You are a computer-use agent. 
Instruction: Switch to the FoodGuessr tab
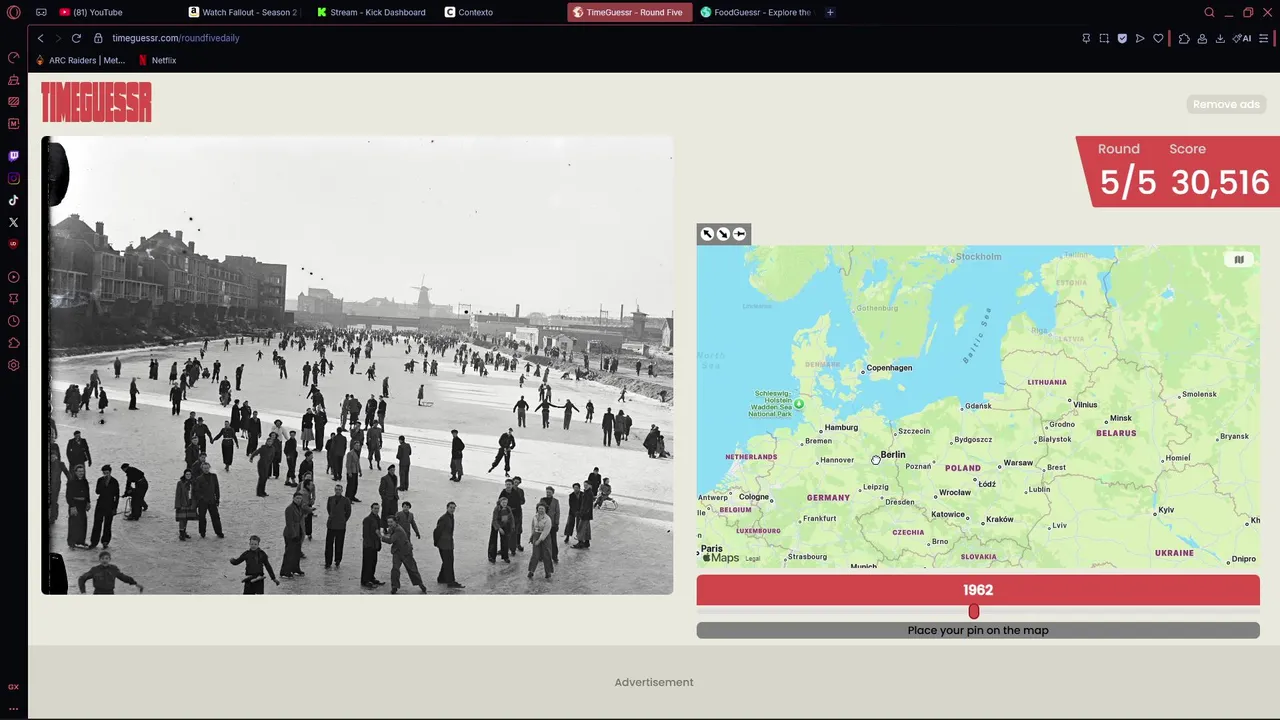pos(757,12)
